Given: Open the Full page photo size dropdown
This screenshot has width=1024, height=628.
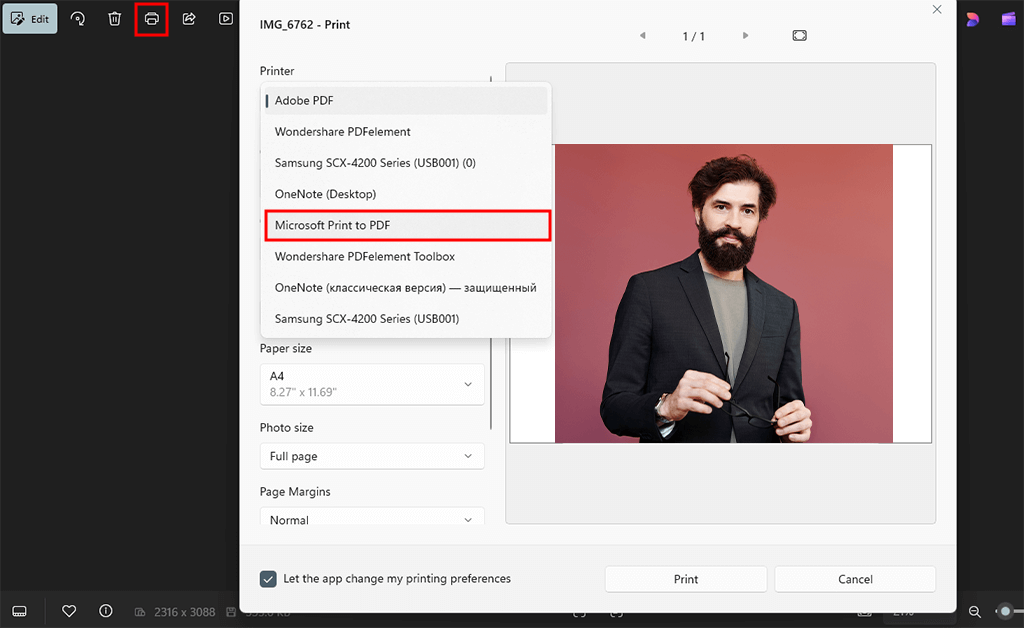Looking at the screenshot, I should tap(372, 456).
